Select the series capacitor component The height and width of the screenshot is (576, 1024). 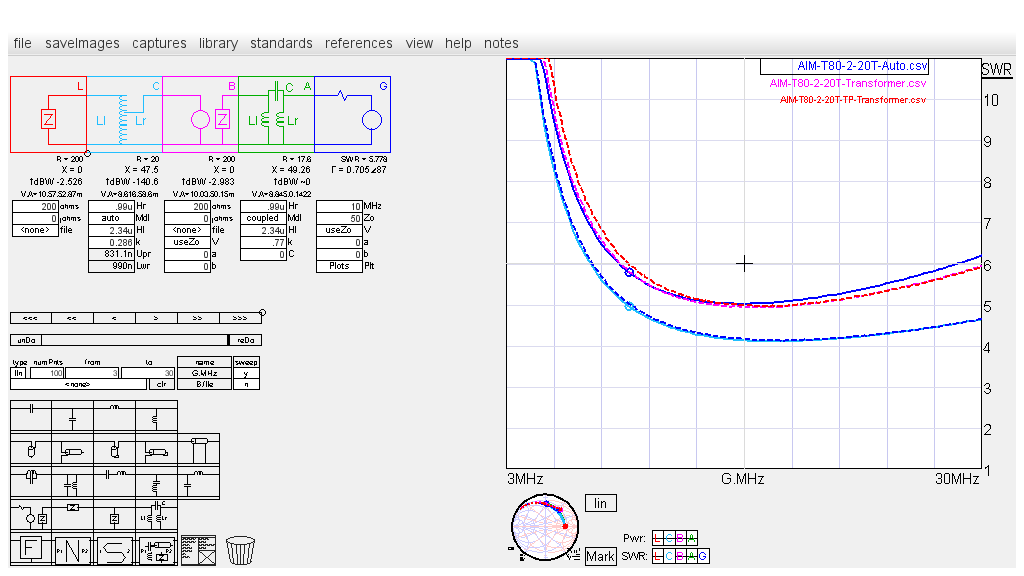point(31,416)
